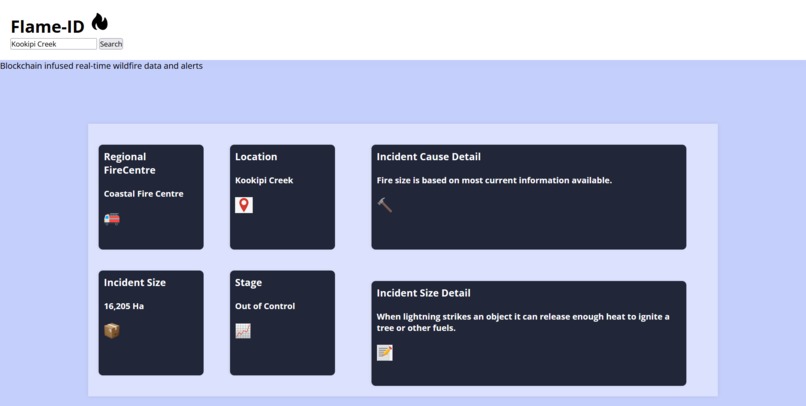The width and height of the screenshot is (806, 406).
Task: Click the chart icon under Stage
Action: [x=243, y=330]
